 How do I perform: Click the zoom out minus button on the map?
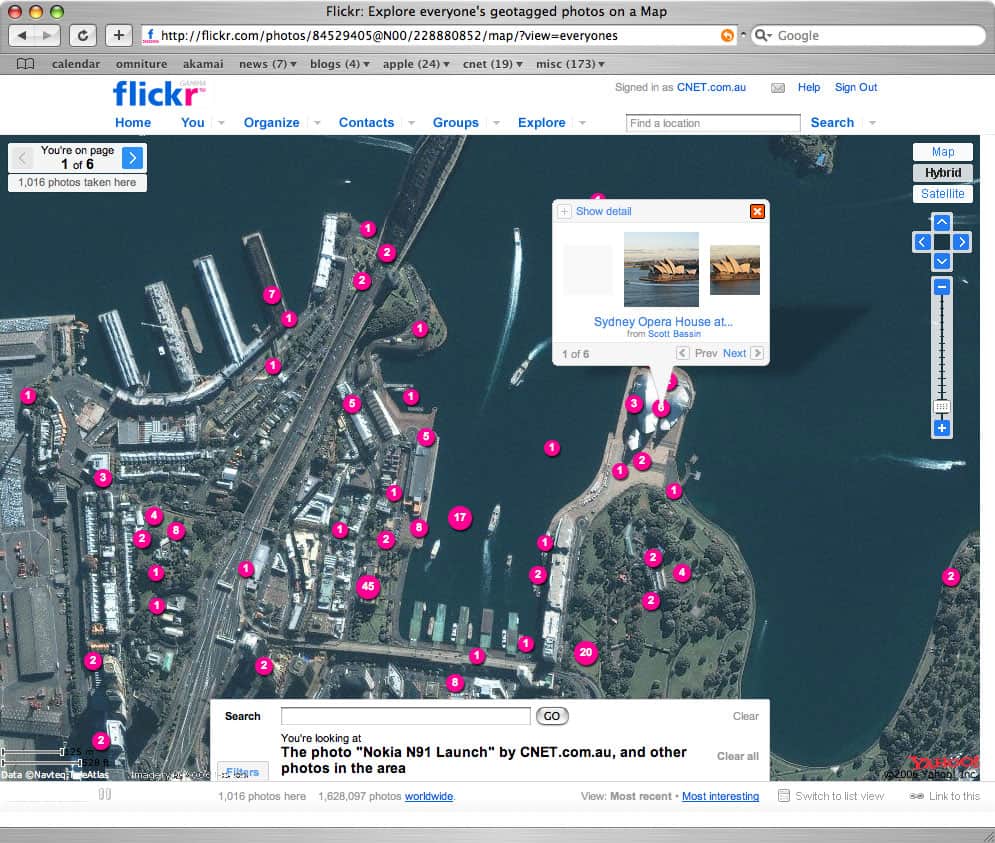[942, 287]
